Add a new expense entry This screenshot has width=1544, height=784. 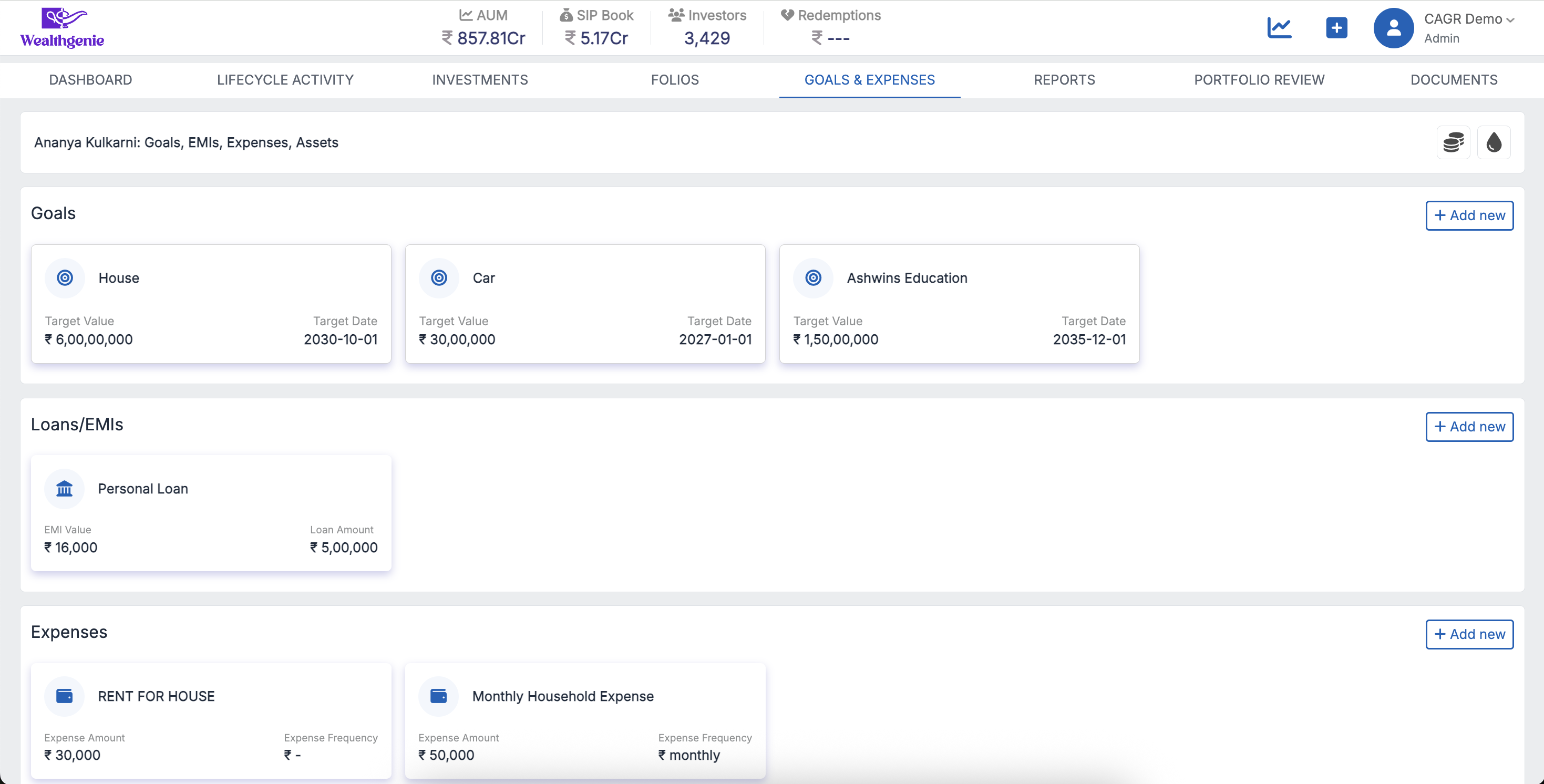coord(1468,634)
